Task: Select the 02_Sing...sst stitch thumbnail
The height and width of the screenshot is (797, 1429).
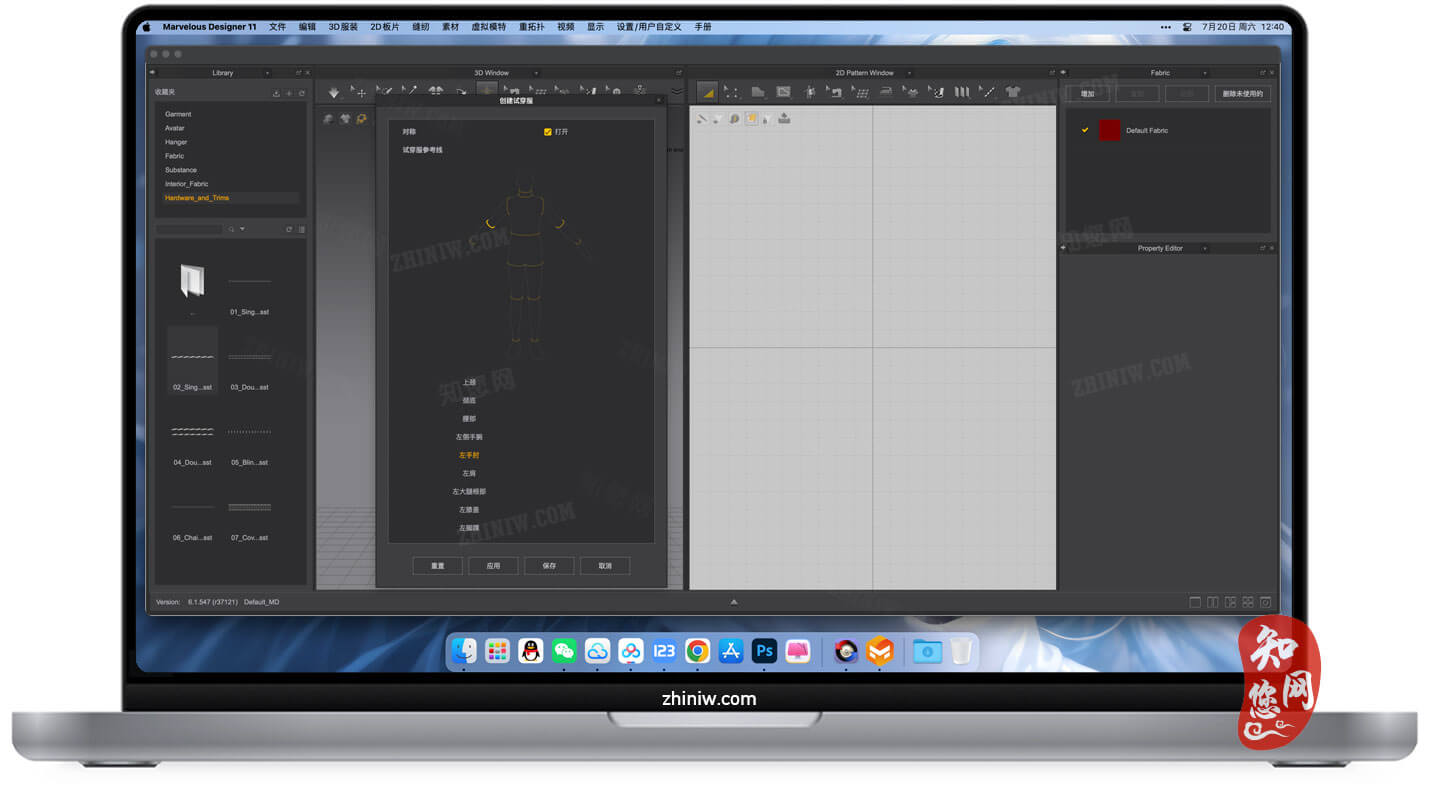Action: tap(192, 358)
